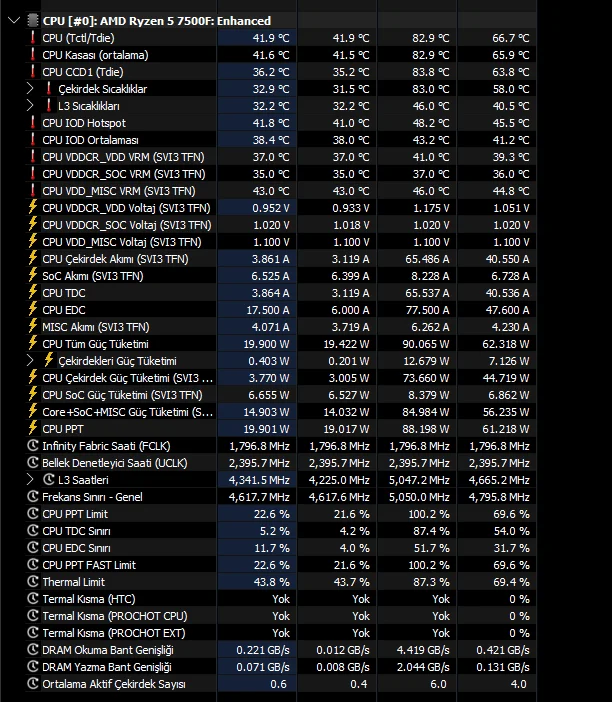The image size is (612, 702).
Task: Select the Core+SoC+MISC Güç Tüketimi label
Action: click(128, 412)
